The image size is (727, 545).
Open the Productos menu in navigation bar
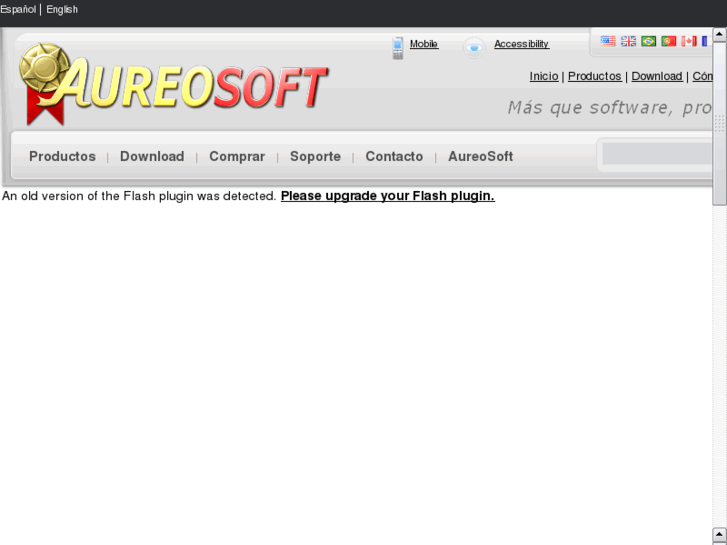[x=62, y=156]
